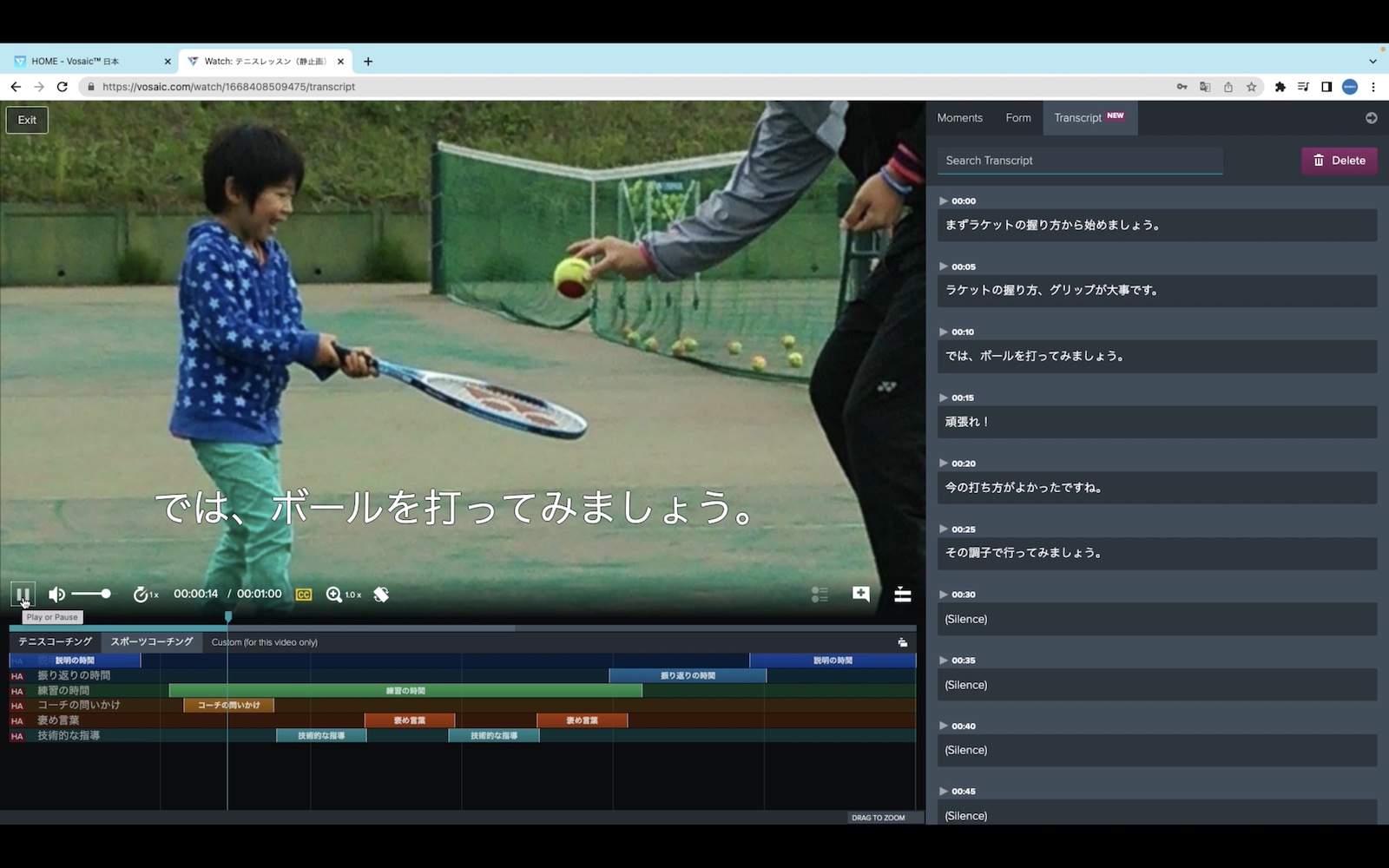Switch to the Moments tab
This screenshot has width=1389, height=868.
(959, 118)
